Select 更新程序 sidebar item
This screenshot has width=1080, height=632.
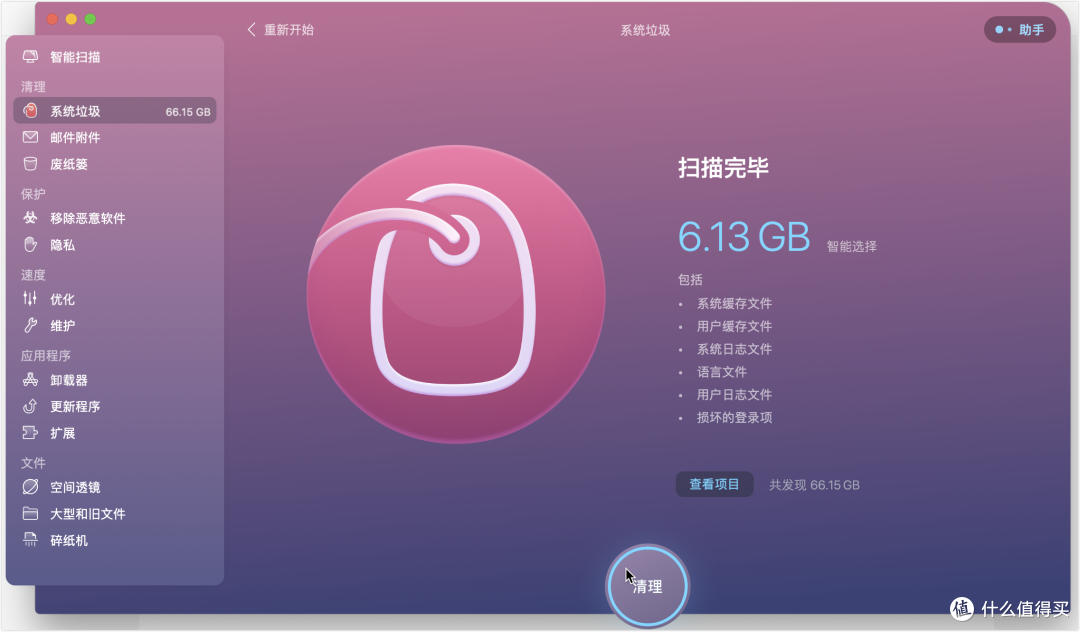[114, 406]
